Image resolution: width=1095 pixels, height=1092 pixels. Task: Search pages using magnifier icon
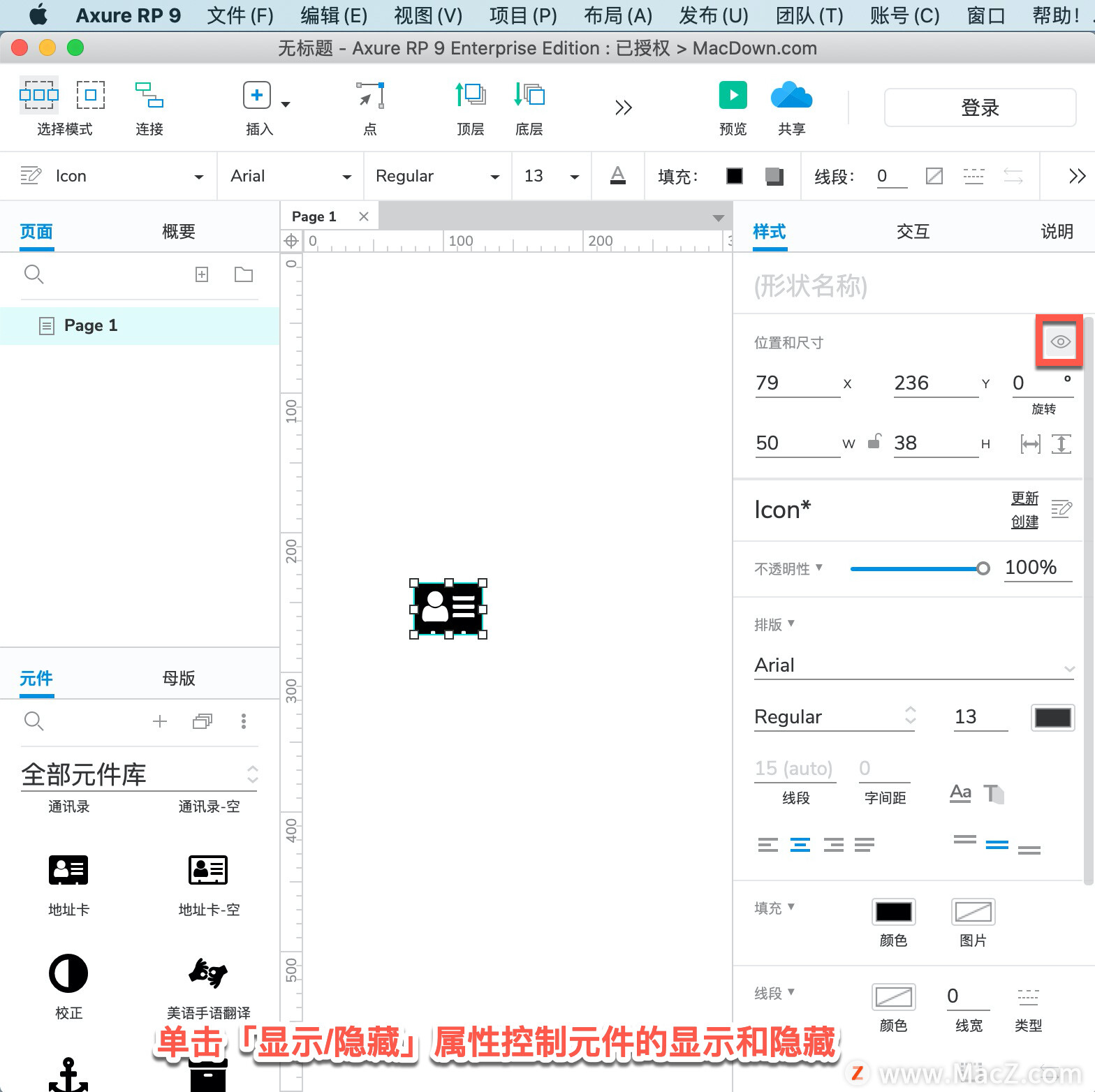coord(34,274)
